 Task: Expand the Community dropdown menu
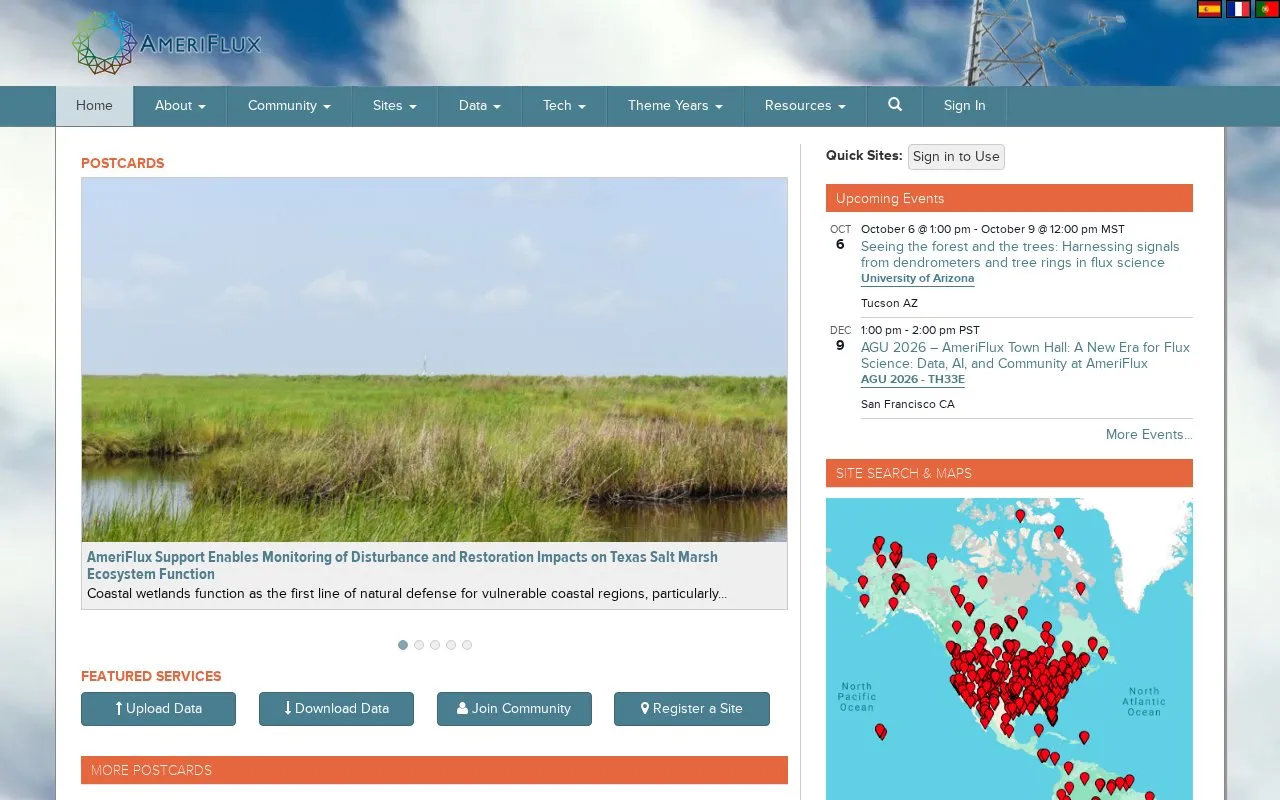[289, 106]
